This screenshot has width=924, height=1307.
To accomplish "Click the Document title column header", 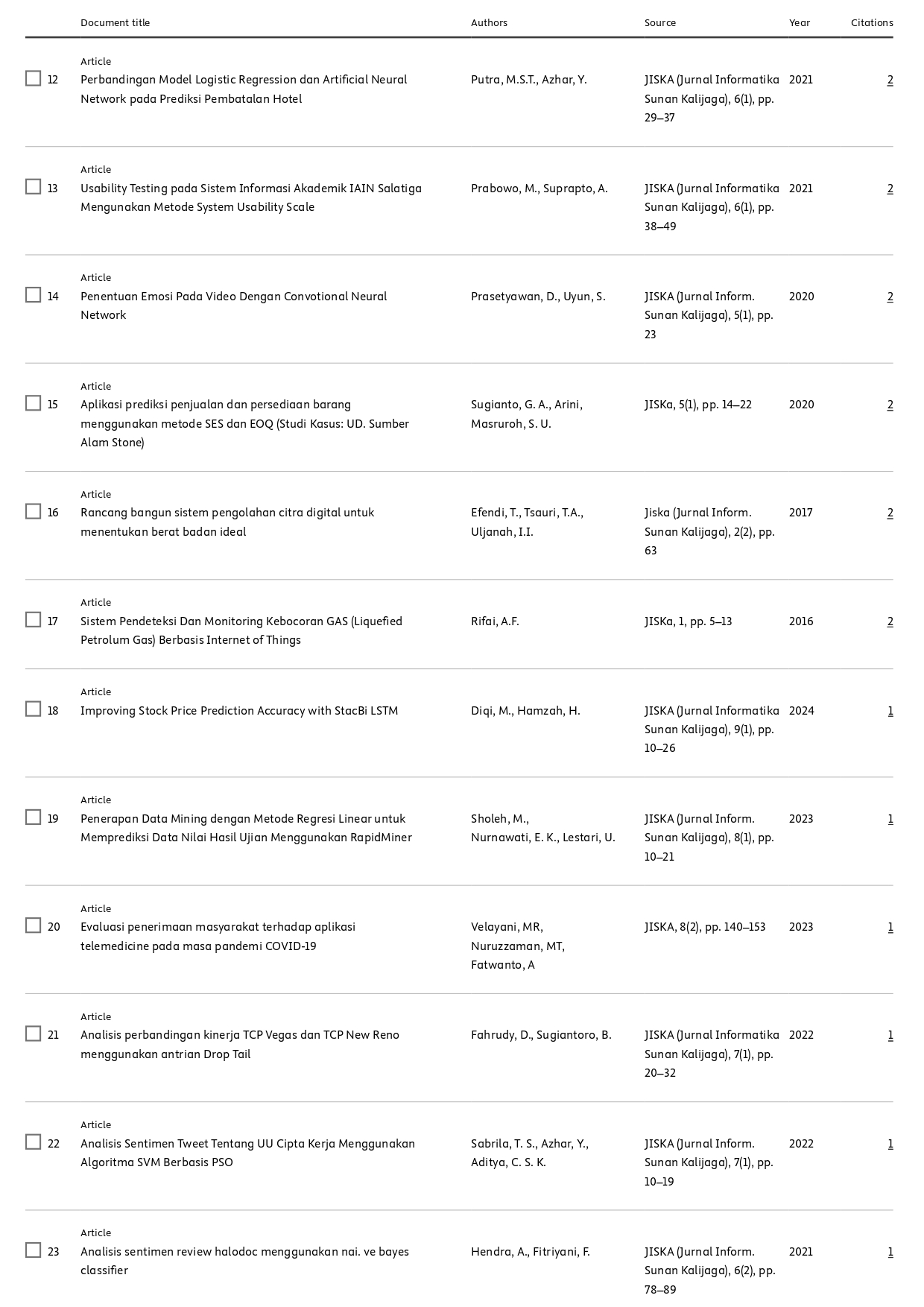I will coord(115,23).
